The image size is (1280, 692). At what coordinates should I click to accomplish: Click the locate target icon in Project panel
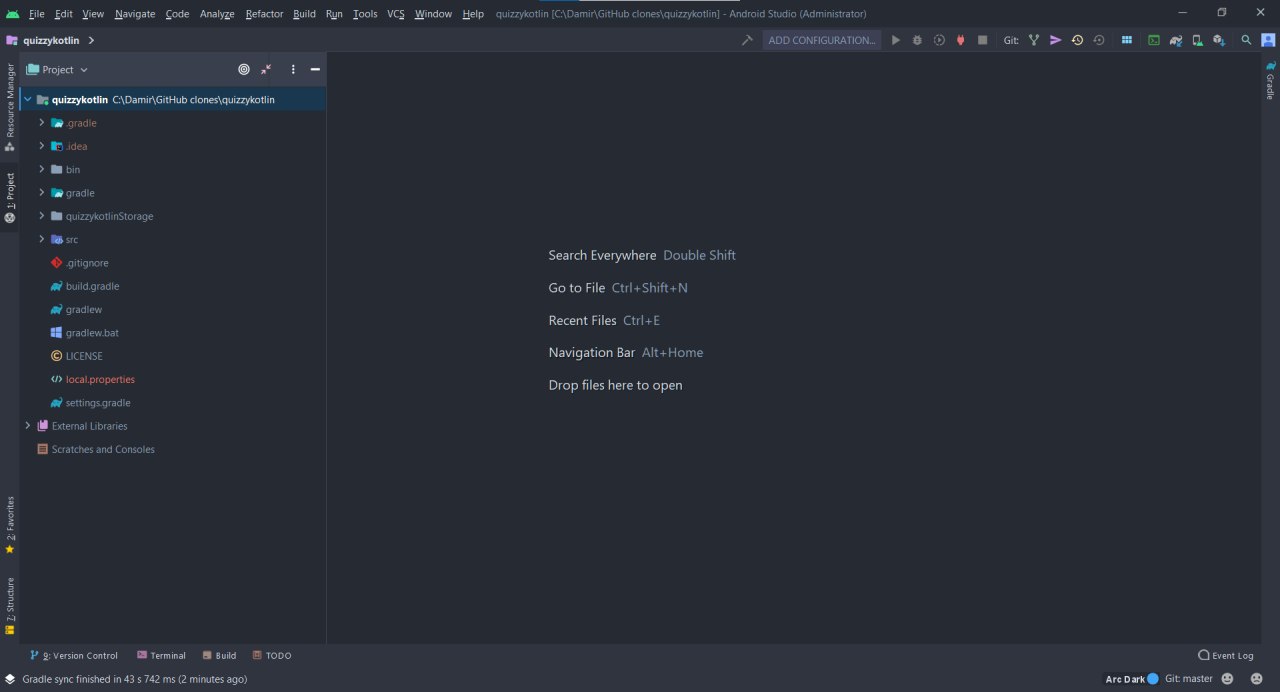(244, 69)
